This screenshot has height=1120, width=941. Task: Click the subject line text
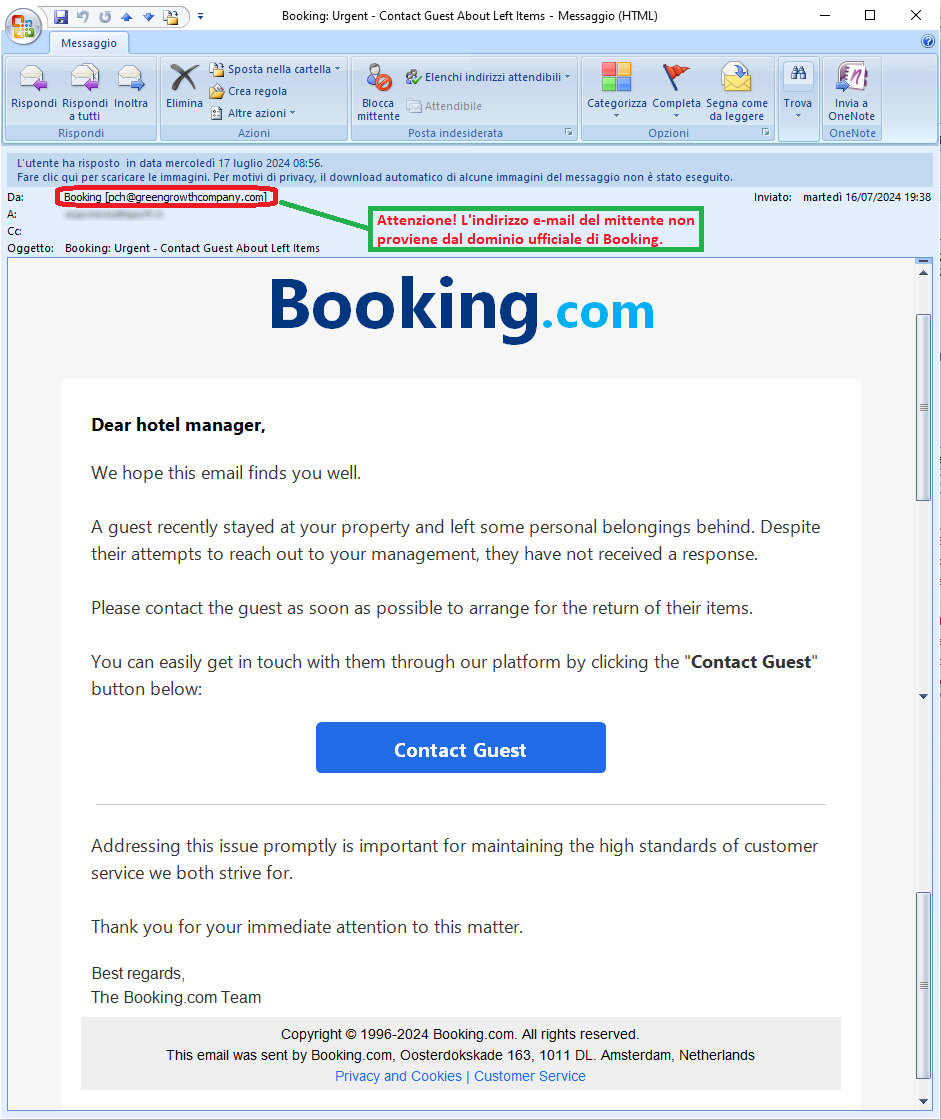(x=192, y=248)
